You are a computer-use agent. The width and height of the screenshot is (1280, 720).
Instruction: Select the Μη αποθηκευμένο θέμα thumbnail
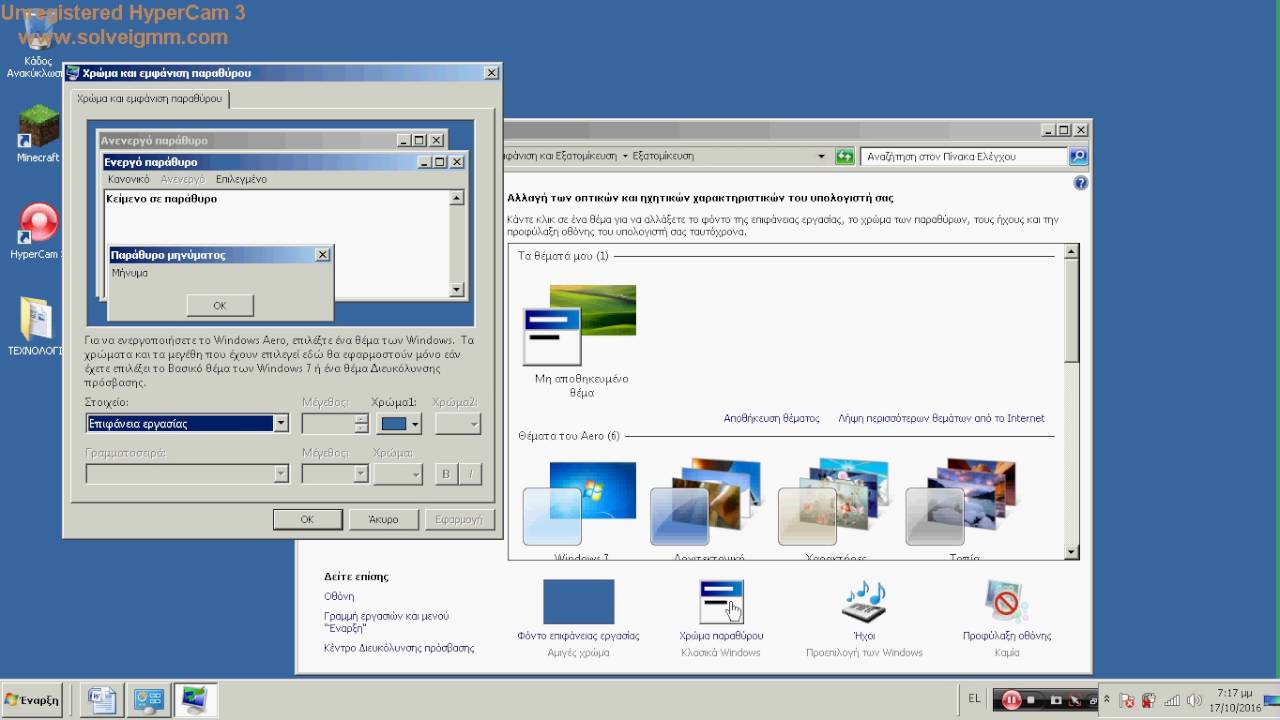580,325
